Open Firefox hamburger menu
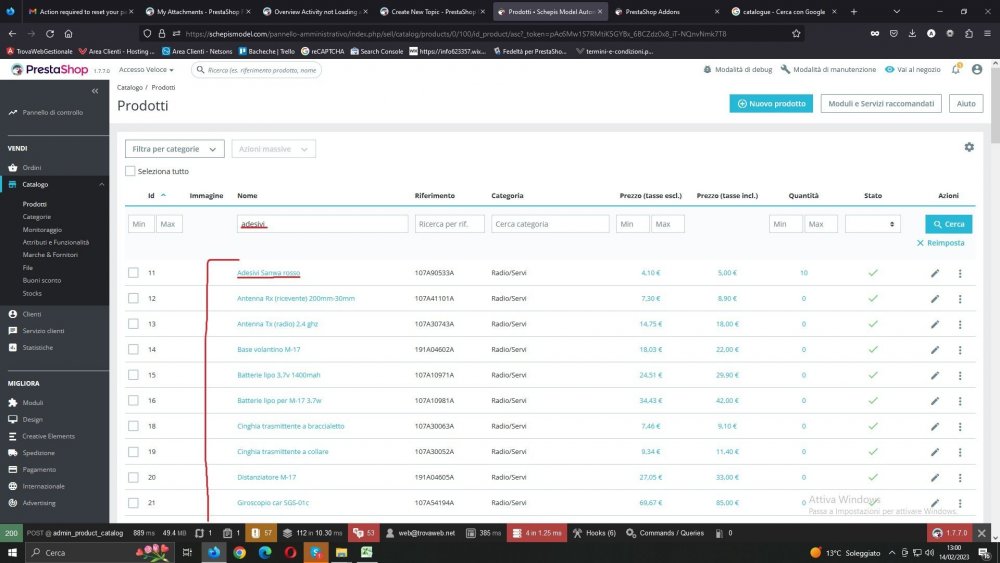The height and width of the screenshot is (563, 1000). [987, 34]
